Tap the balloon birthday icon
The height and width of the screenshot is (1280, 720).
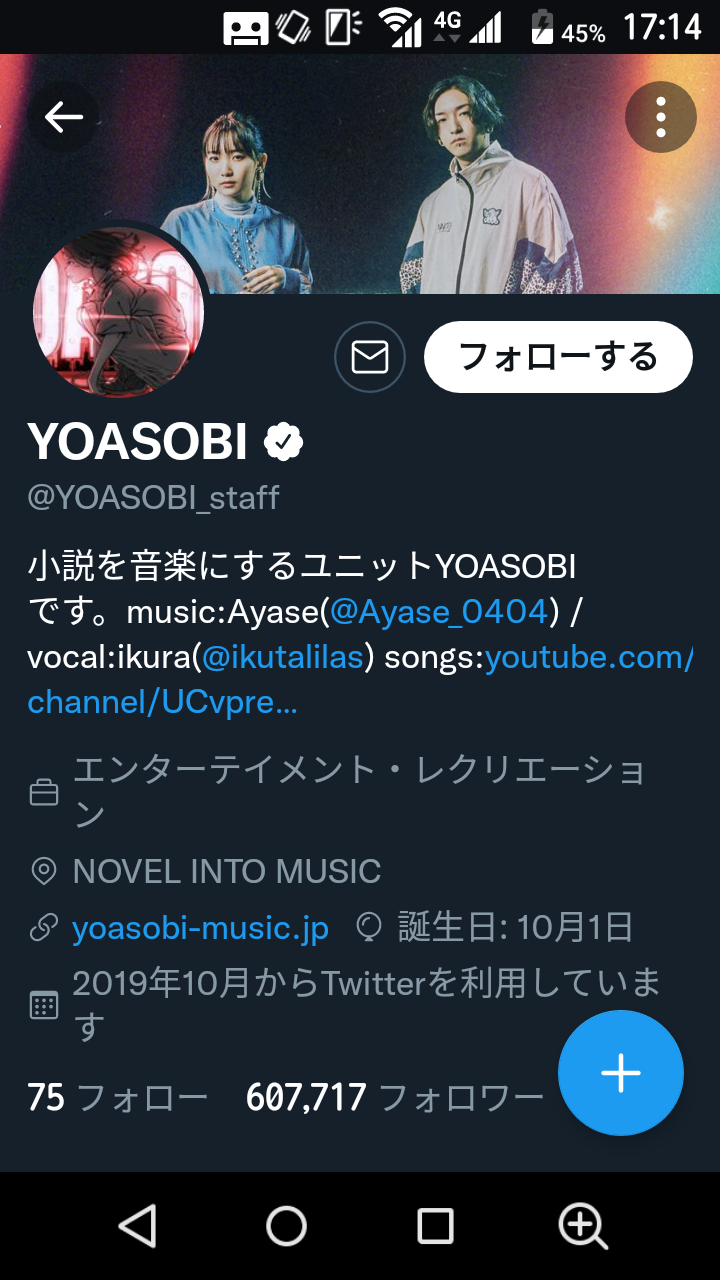click(370, 928)
